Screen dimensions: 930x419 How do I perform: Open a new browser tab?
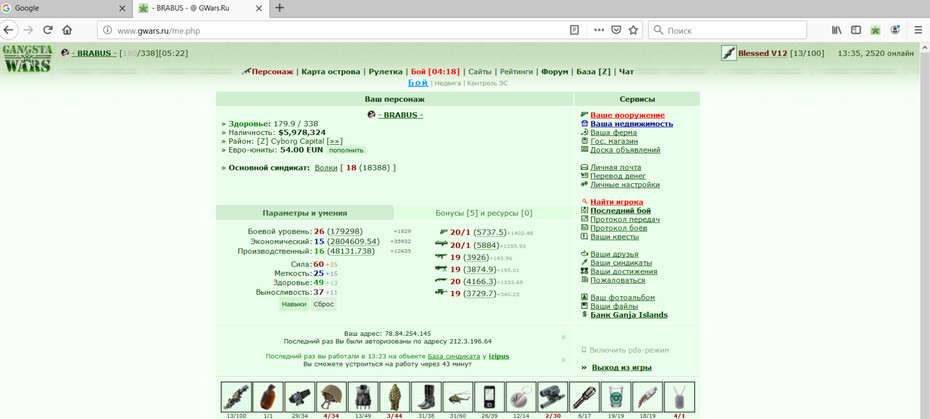(279, 8)
